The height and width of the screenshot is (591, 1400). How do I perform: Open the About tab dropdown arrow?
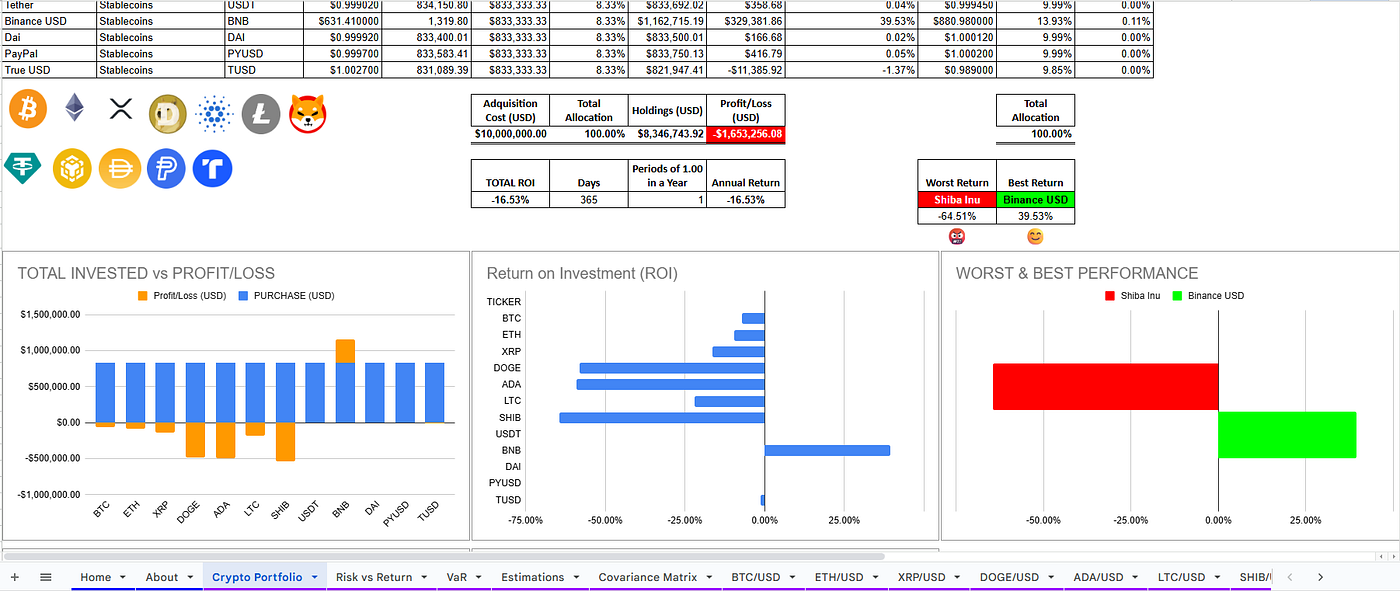[x=189, y=578]
